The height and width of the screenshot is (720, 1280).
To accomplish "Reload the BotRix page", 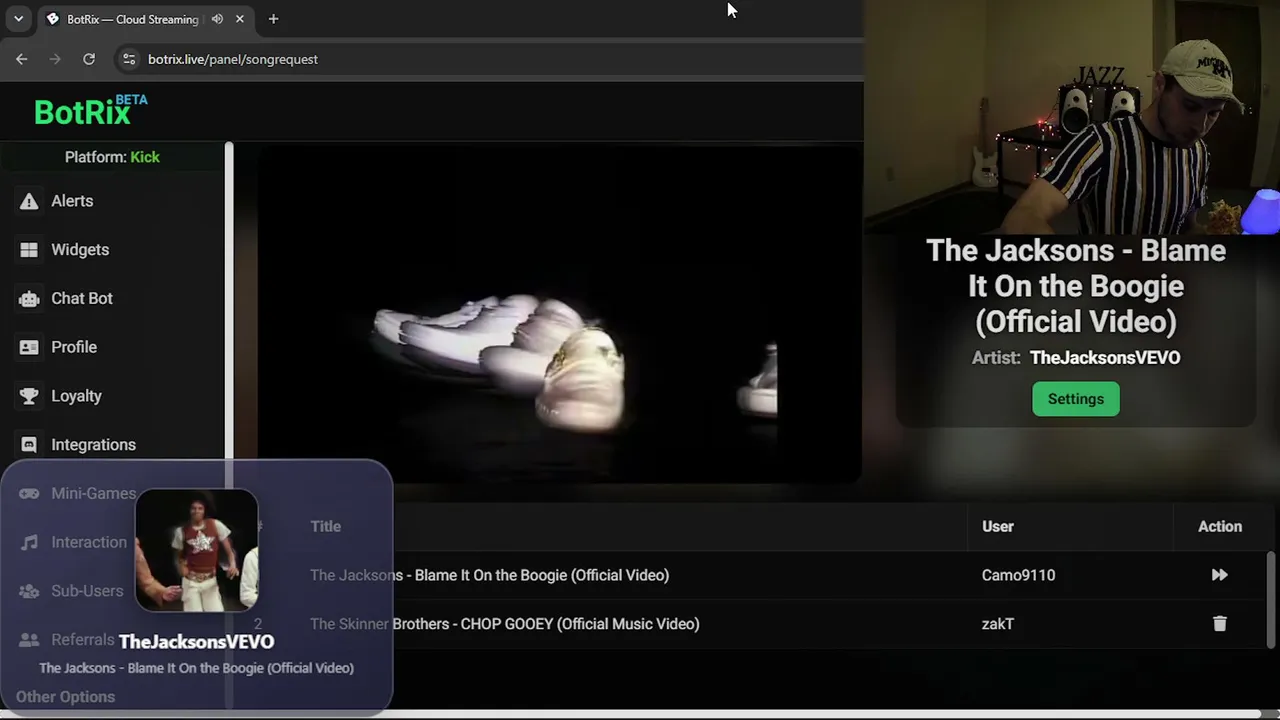I will pos(89,59).
